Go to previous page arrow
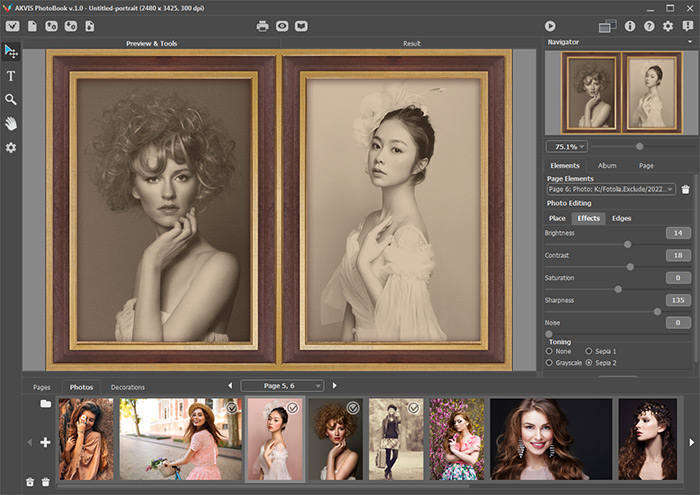700x495 pixels. pos(230,386)
